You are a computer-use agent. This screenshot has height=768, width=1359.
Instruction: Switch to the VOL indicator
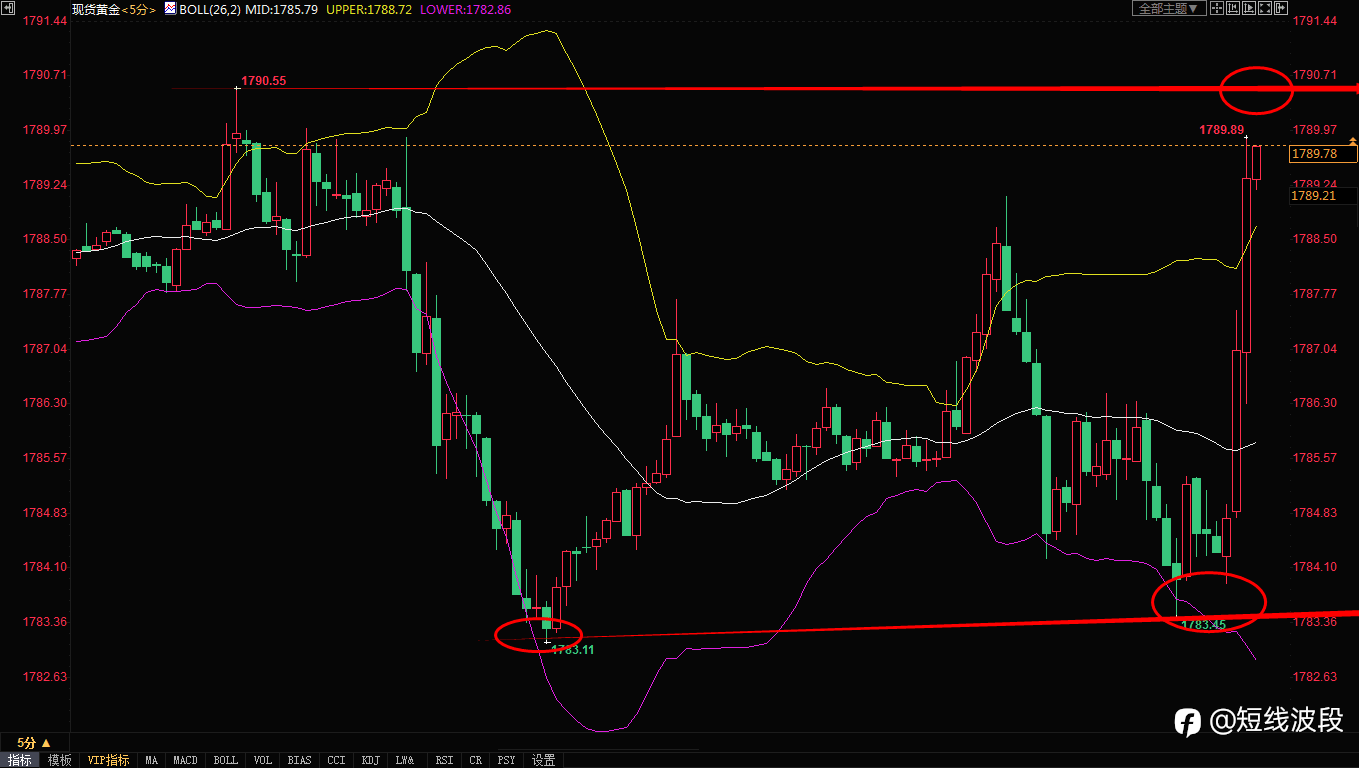point(262,760)
